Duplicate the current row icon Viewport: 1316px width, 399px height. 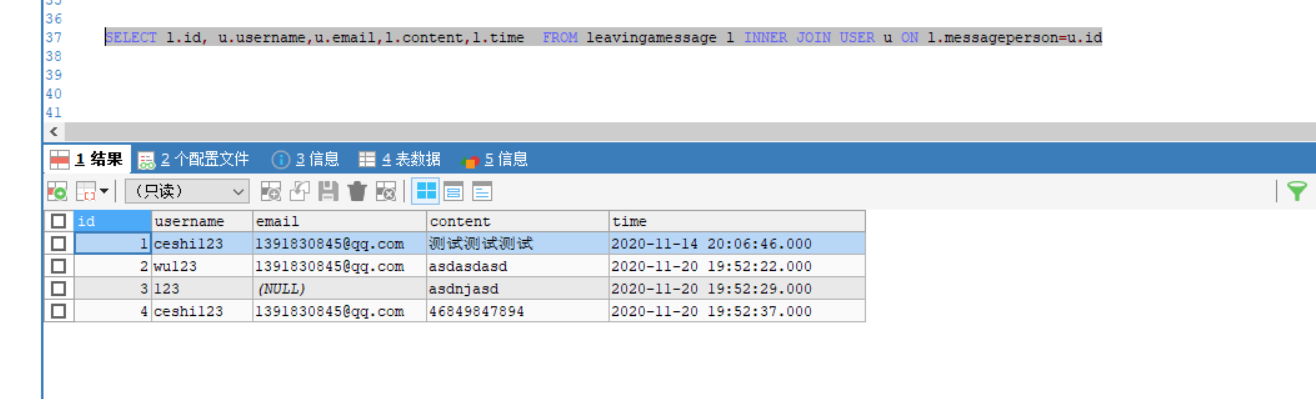pyautogui.click(x=299, y=191)
